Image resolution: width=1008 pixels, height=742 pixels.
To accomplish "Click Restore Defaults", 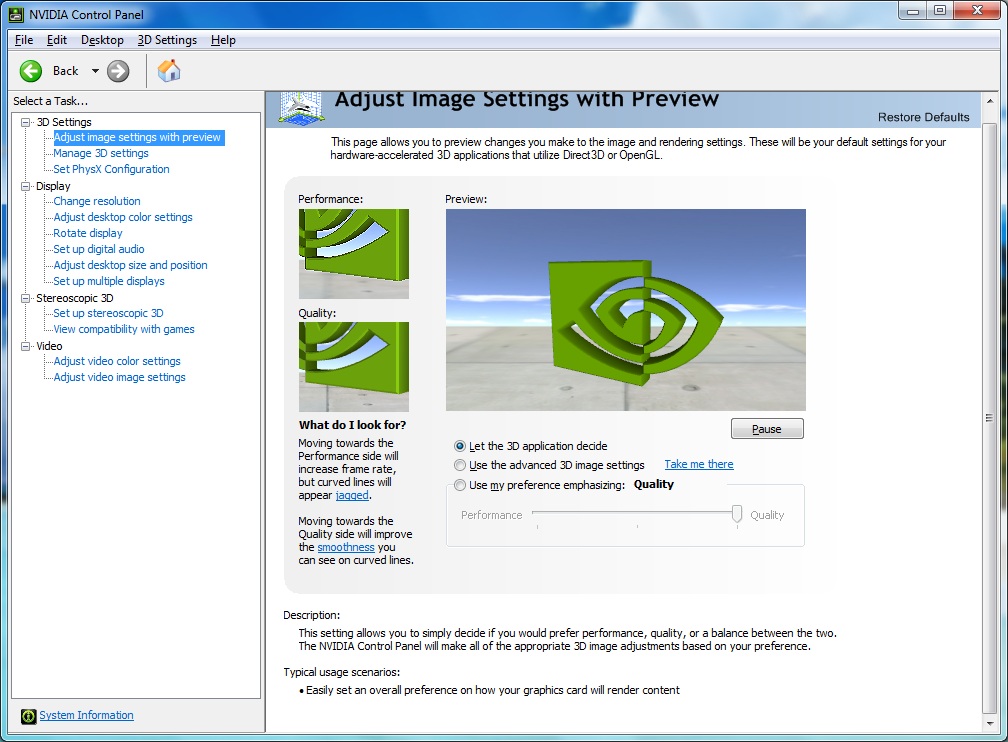I will [923, 117].
